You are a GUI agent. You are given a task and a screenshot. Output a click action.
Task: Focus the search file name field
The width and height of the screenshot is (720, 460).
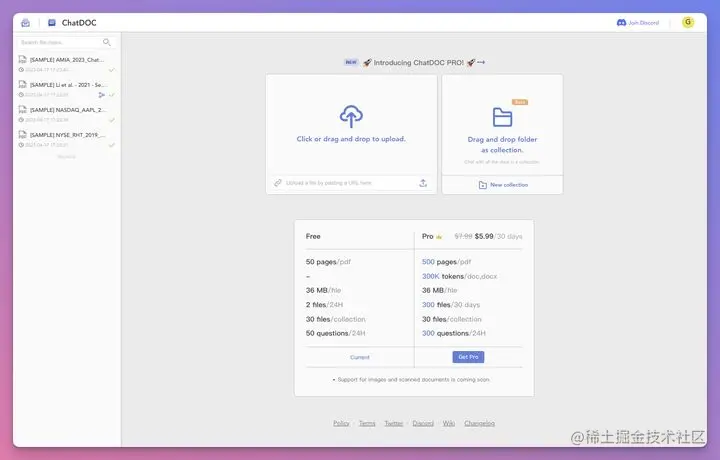(x=67, y=42)
